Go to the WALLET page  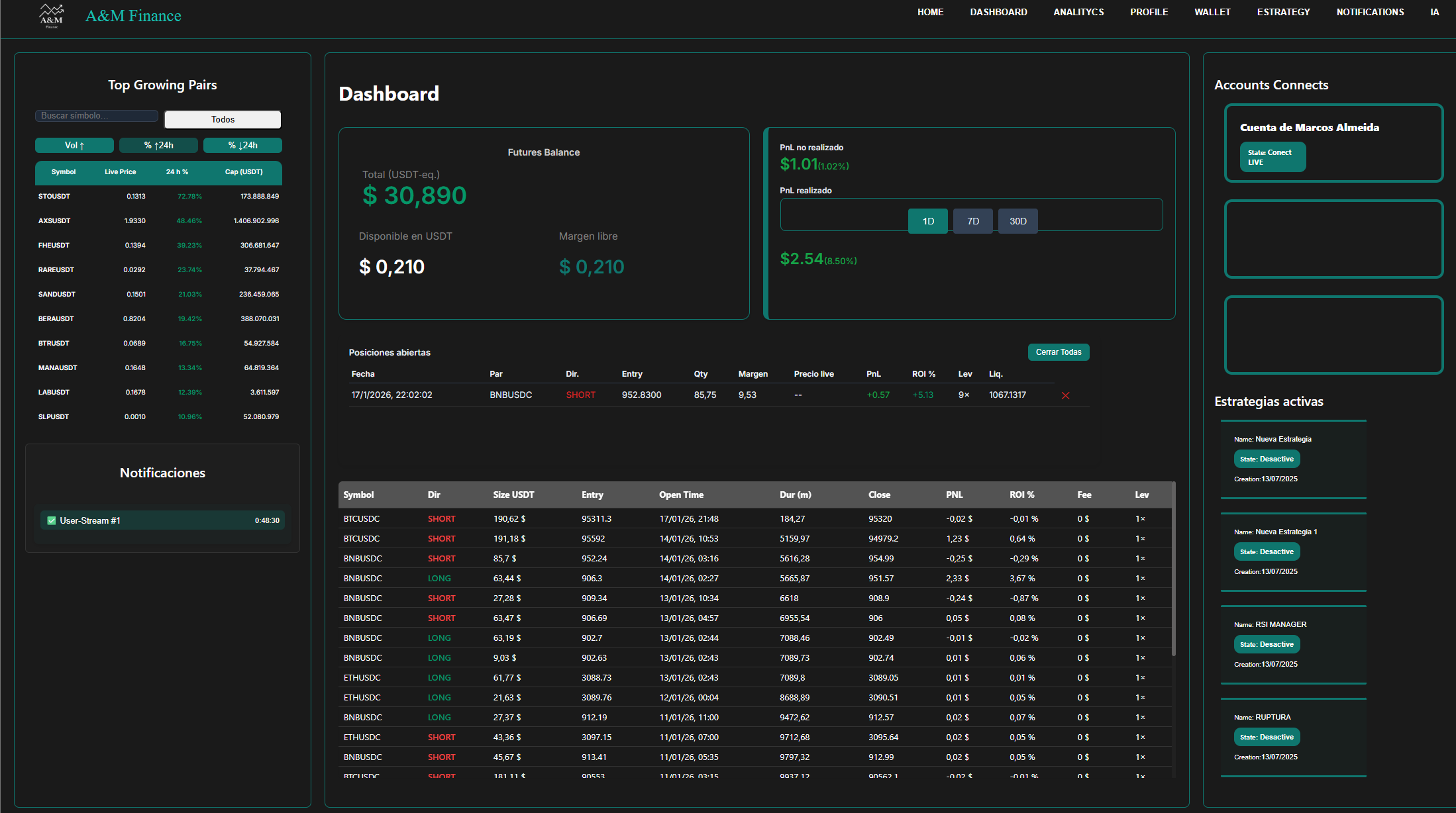(x=1212, y=12)
